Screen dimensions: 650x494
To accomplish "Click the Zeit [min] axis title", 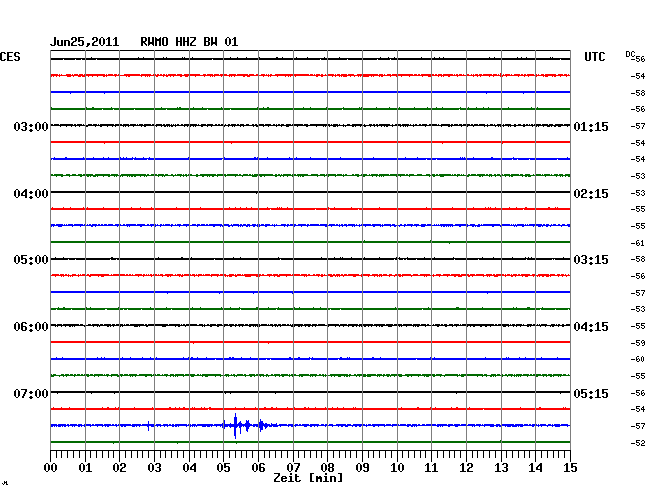I will pyautogui.click(x=308, y=478).
